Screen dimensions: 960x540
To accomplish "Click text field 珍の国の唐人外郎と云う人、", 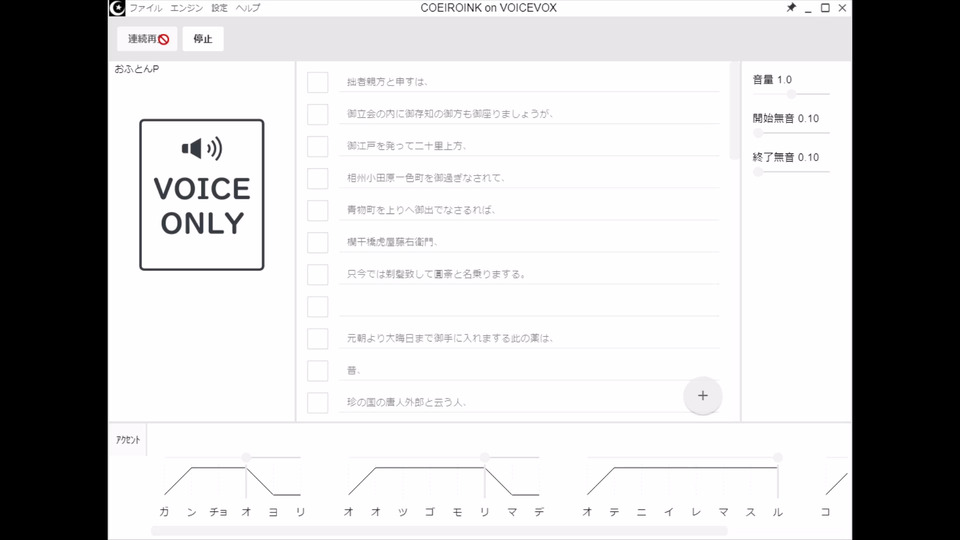I will point(529,402).
